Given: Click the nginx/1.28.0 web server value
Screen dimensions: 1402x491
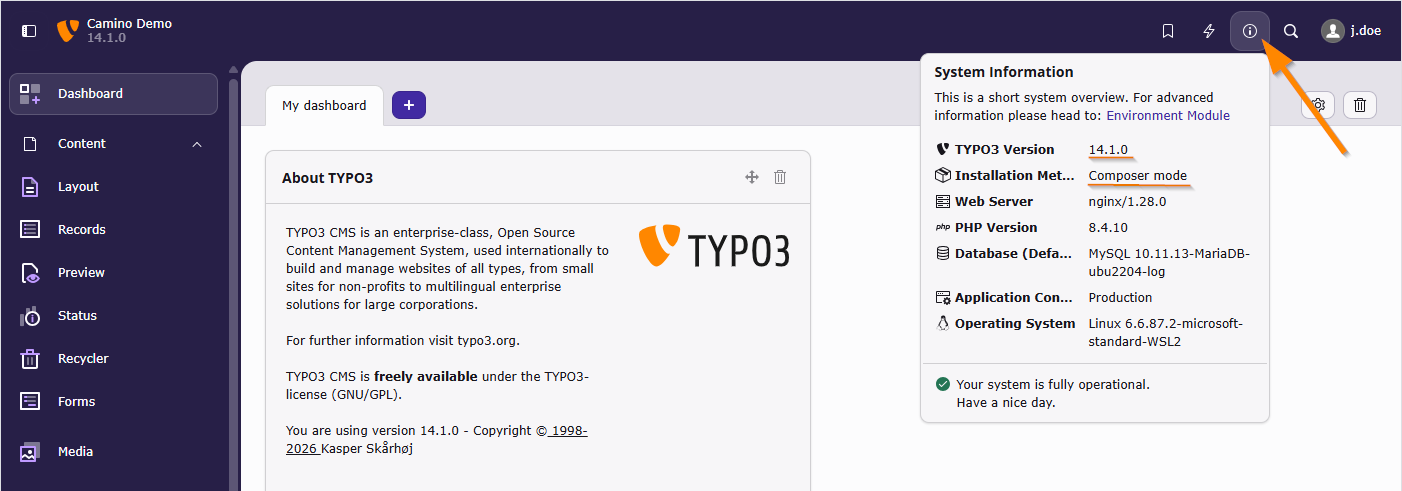Looking at the screenshot, I should [1127, 201].
